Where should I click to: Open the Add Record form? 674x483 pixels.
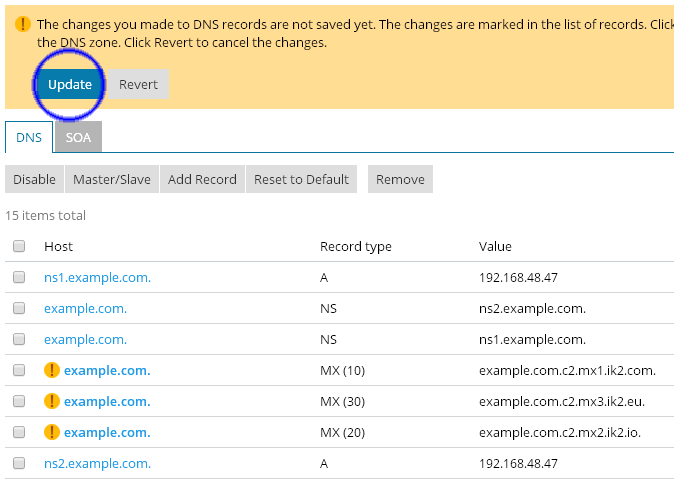[x=202, y=179]
